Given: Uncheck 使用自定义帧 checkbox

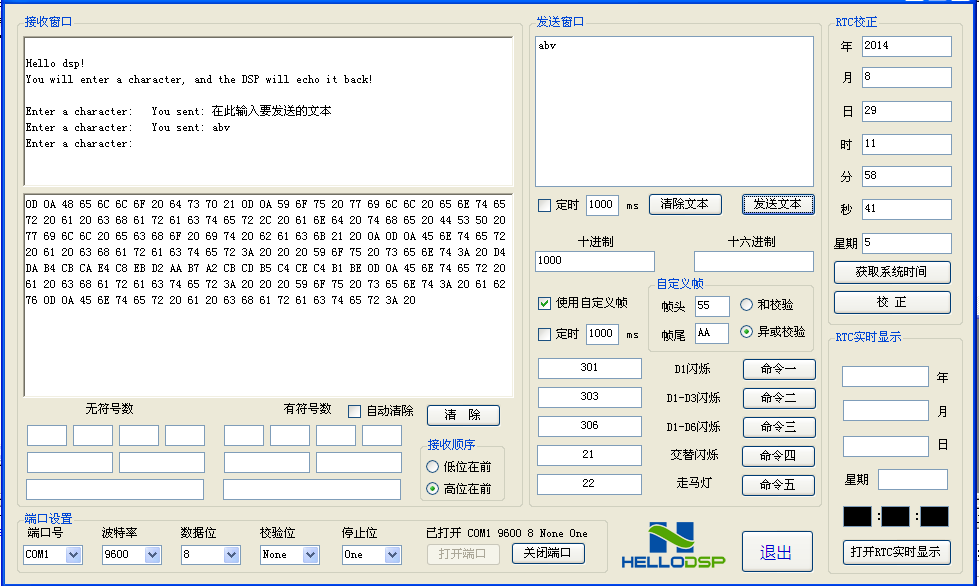Looking at the screenshot, I should click(x=544, y=303).
